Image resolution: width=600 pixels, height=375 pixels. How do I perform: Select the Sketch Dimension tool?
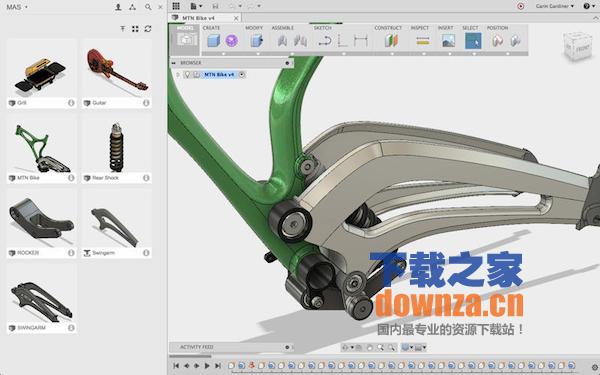(x=360, y=41)
